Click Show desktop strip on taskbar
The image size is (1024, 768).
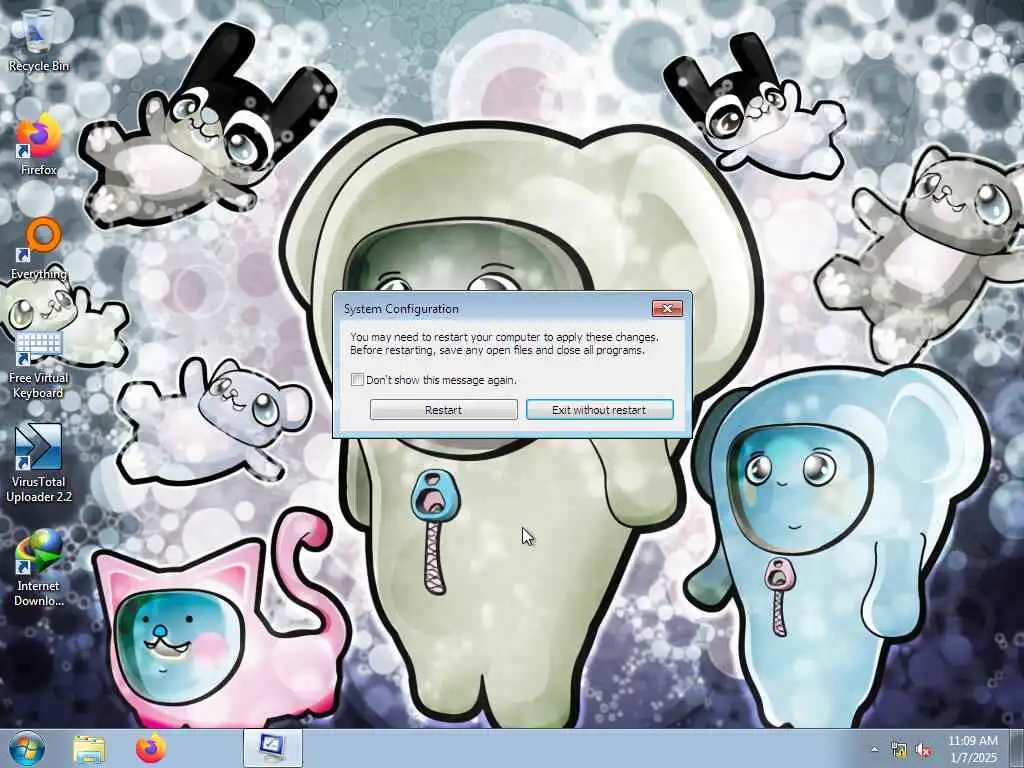pos(1017,748)
